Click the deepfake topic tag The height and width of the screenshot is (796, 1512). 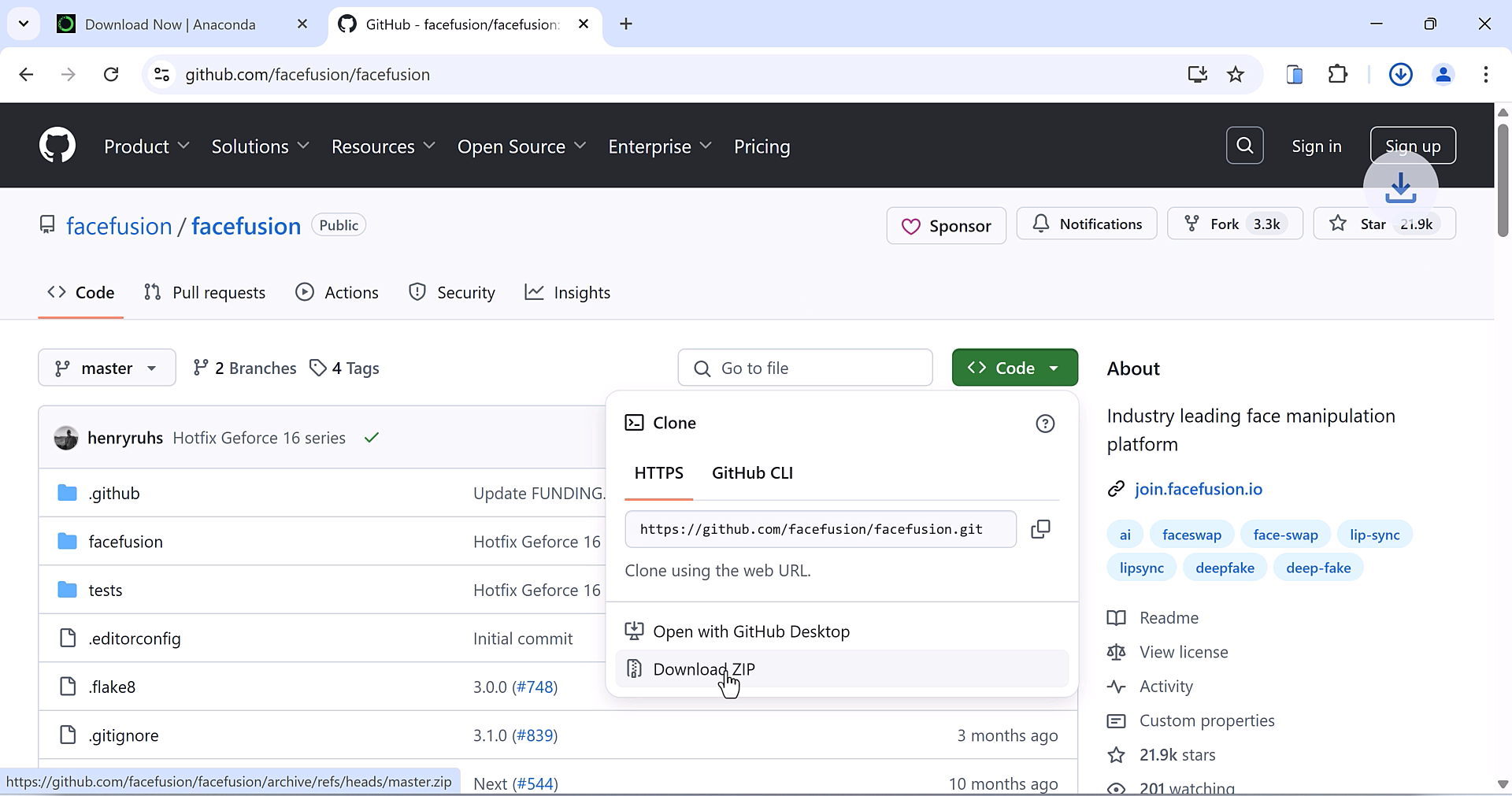1225,568
